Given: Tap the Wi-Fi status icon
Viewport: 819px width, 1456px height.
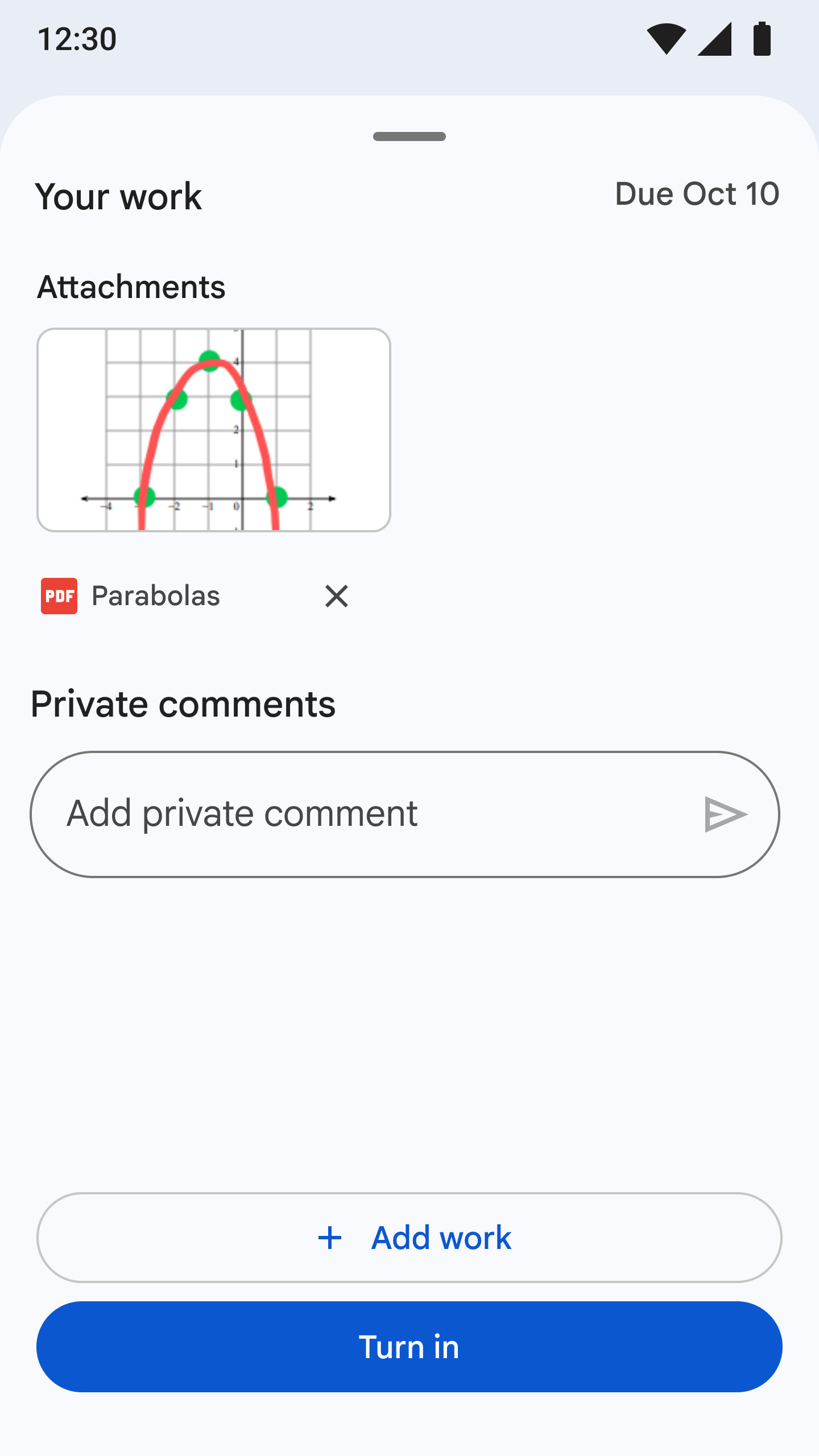Looking at the screenshot, I should click(x=666, y=39).
